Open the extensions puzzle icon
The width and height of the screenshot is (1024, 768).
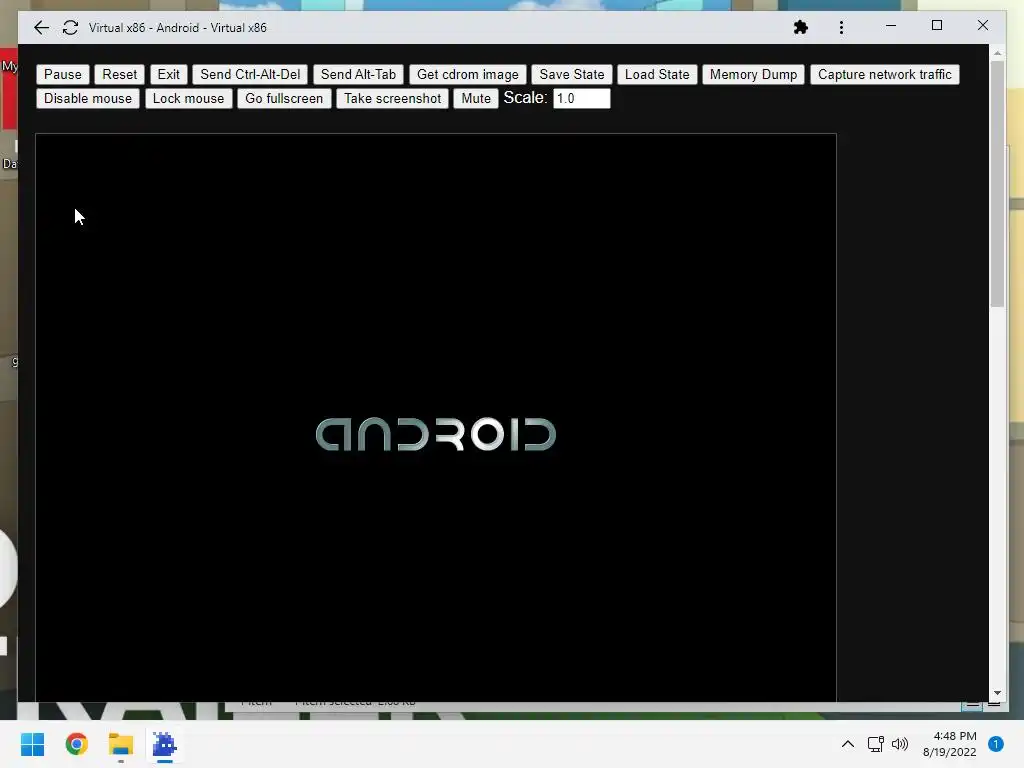(801, 27)
